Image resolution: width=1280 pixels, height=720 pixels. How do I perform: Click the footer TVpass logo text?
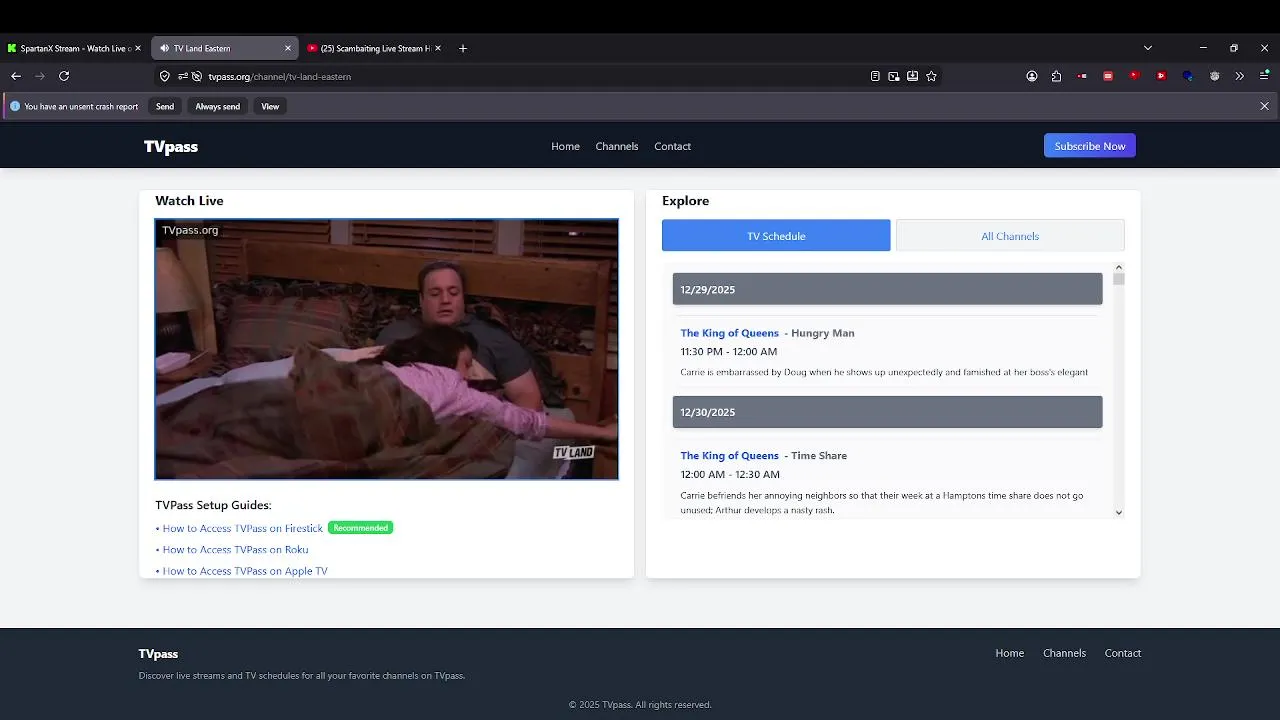tap(158, 654)
